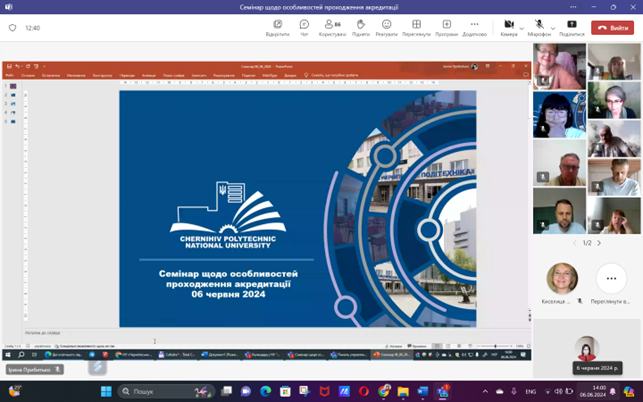Raise your hand in the meeting
The height and width of the screenshot is (402, 643).
tap(361, 27)
